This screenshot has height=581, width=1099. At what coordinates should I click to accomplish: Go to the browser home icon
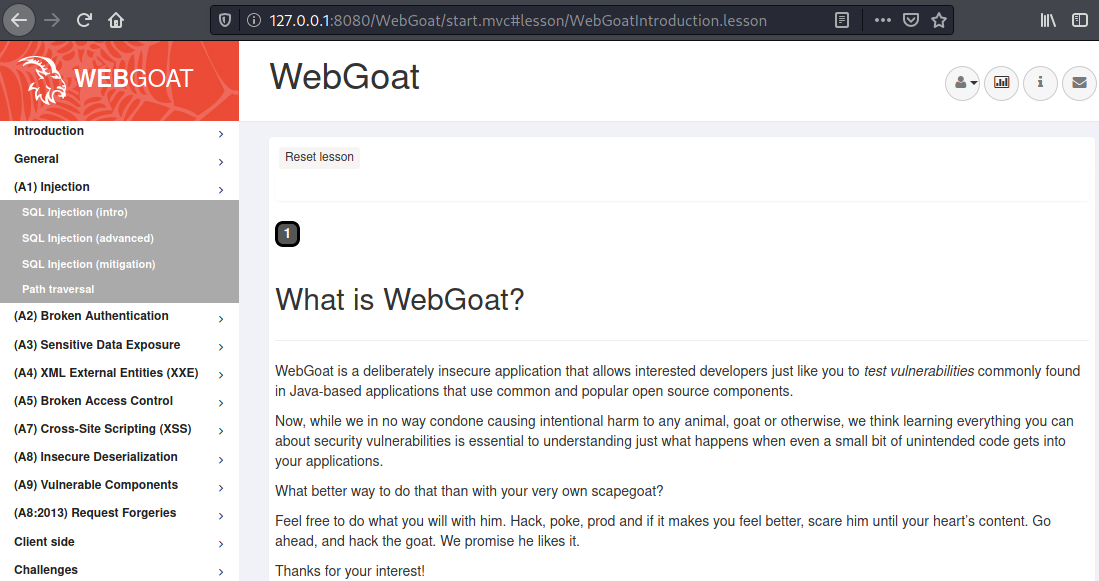[116, 20]
